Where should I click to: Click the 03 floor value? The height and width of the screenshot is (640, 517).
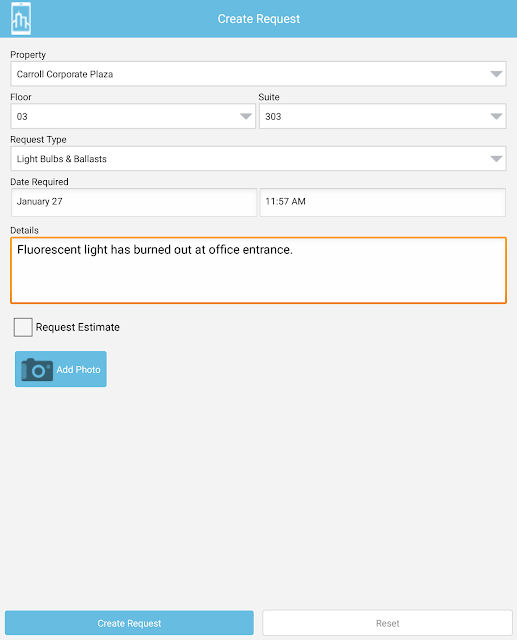(22, 117)
